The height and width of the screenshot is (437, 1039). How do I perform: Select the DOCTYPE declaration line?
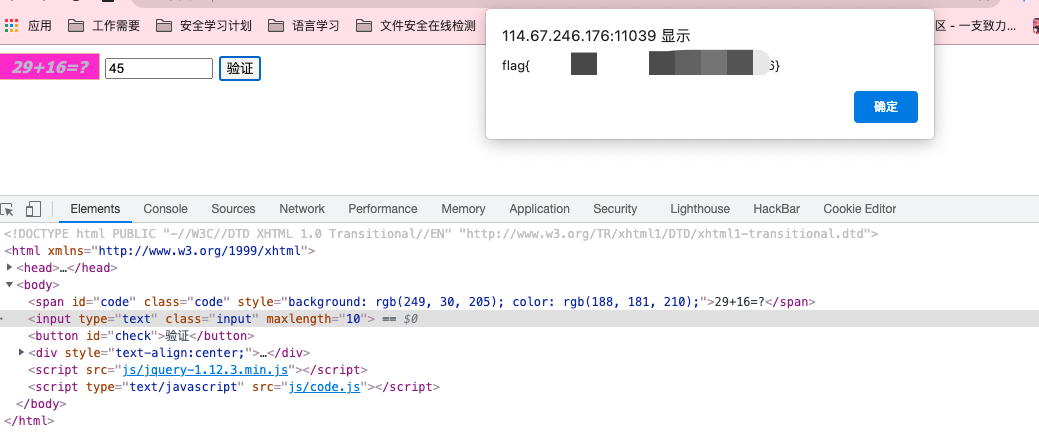[441, 234]
